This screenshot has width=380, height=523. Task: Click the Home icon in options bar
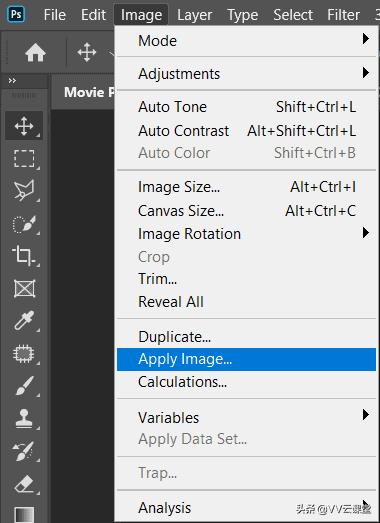[x=35, y=53]
